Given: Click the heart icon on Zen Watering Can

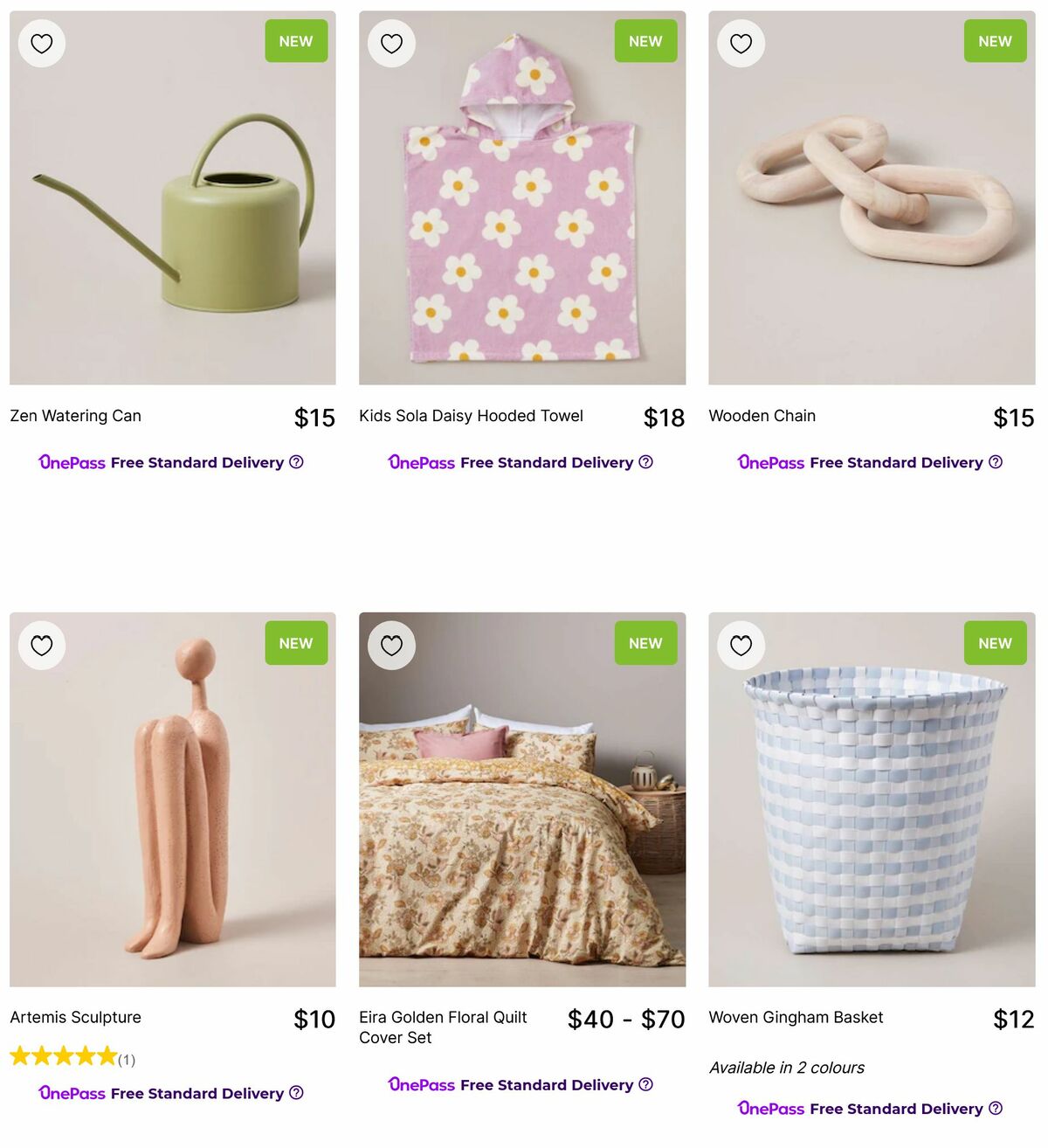Looking at the screenshot, I should coord(41,42).
